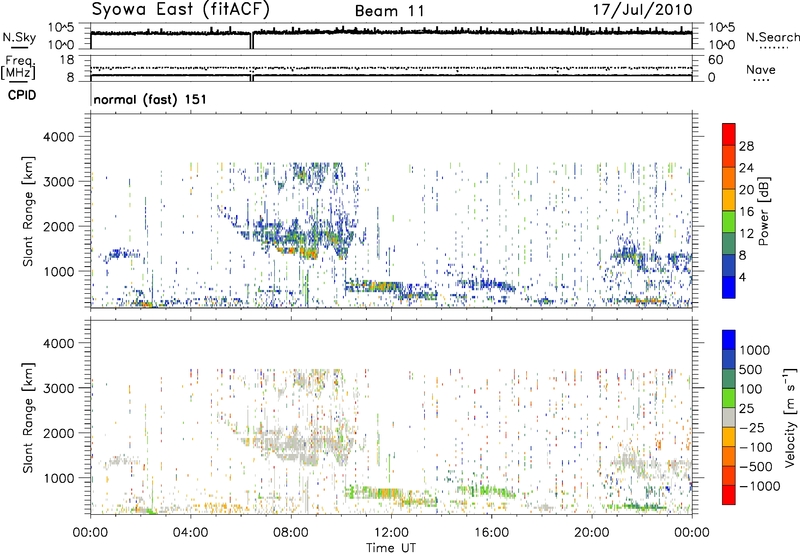
Task: Click 'Slant Range [km]' label of the power panel
Action: click(x=28, y=211)
